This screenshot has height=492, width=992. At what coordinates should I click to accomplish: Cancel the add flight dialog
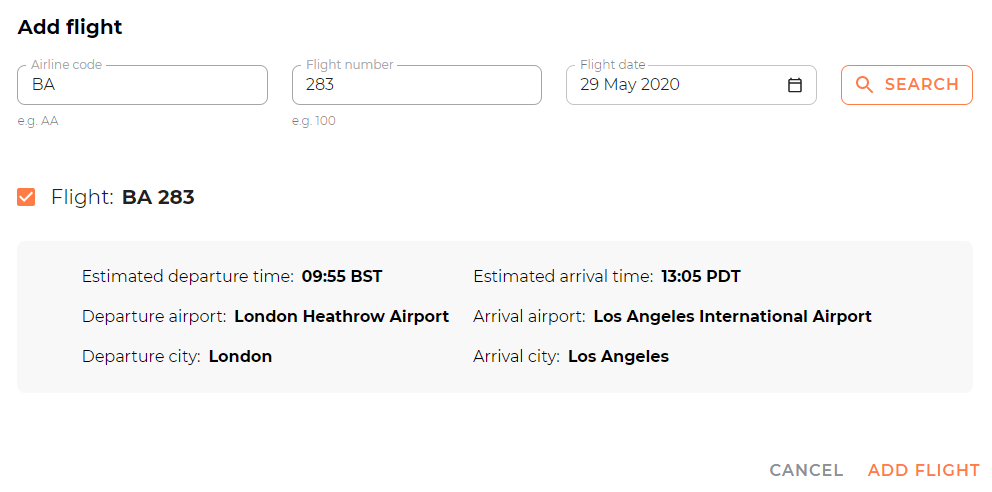point(806,470)
